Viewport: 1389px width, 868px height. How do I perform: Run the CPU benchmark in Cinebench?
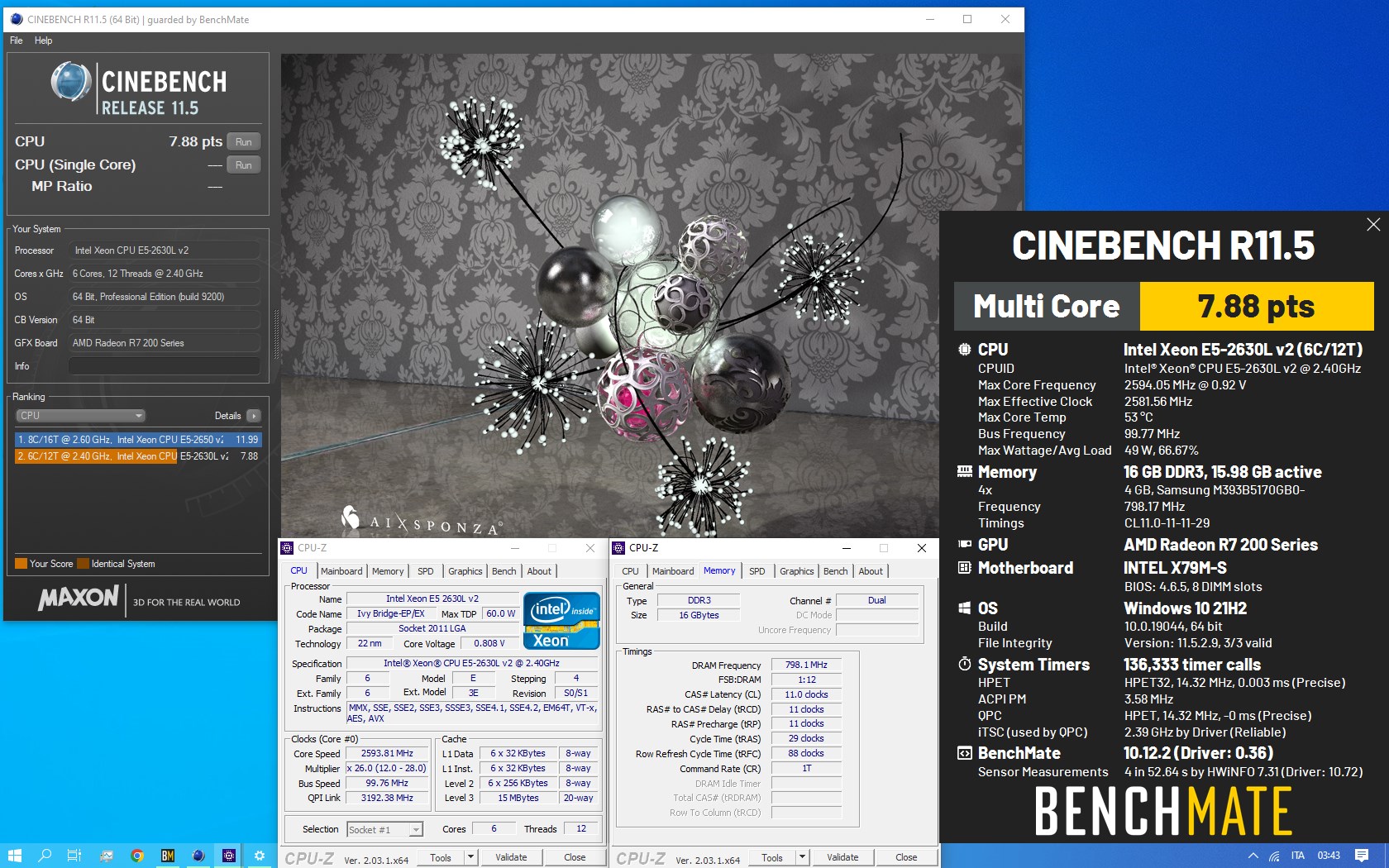(x=243, y=142)
